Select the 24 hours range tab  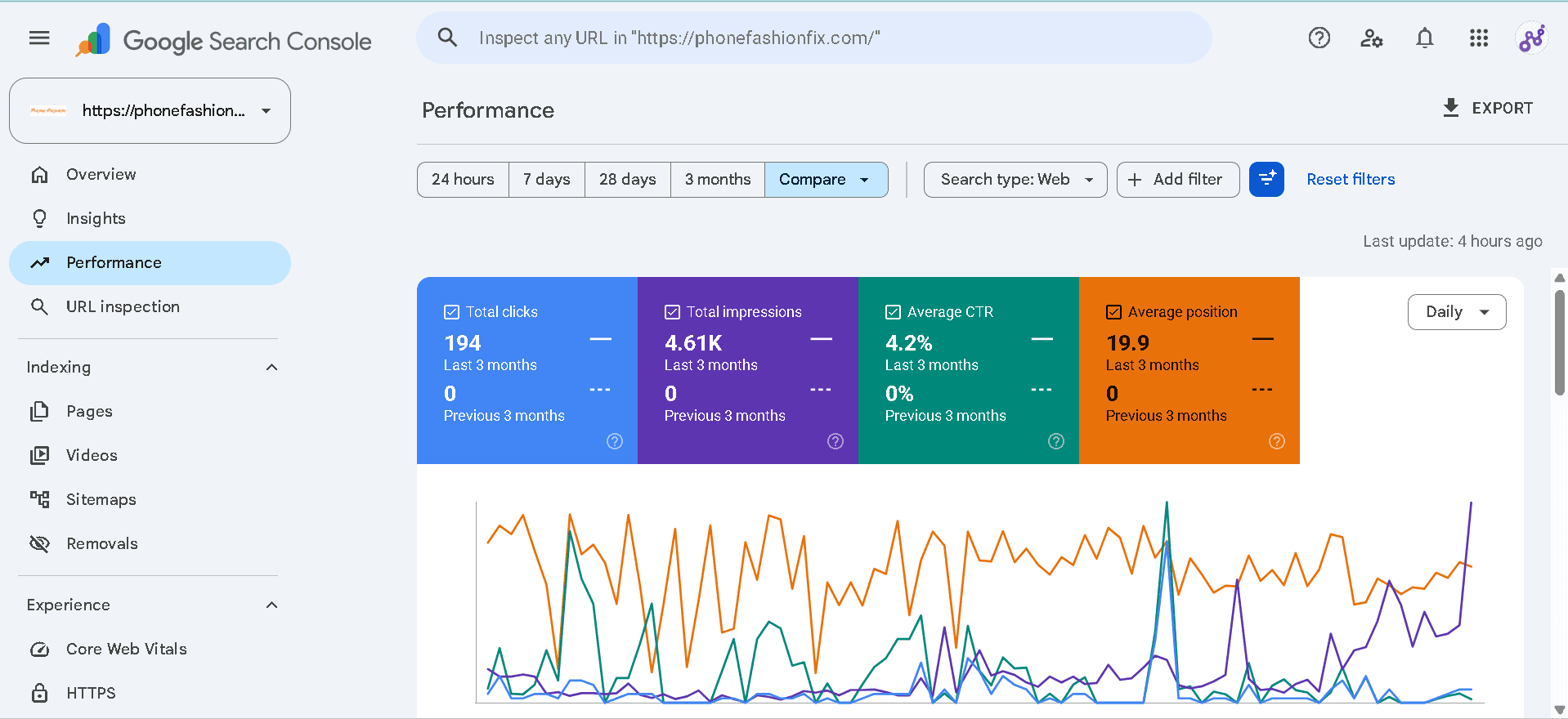(463, 180)
